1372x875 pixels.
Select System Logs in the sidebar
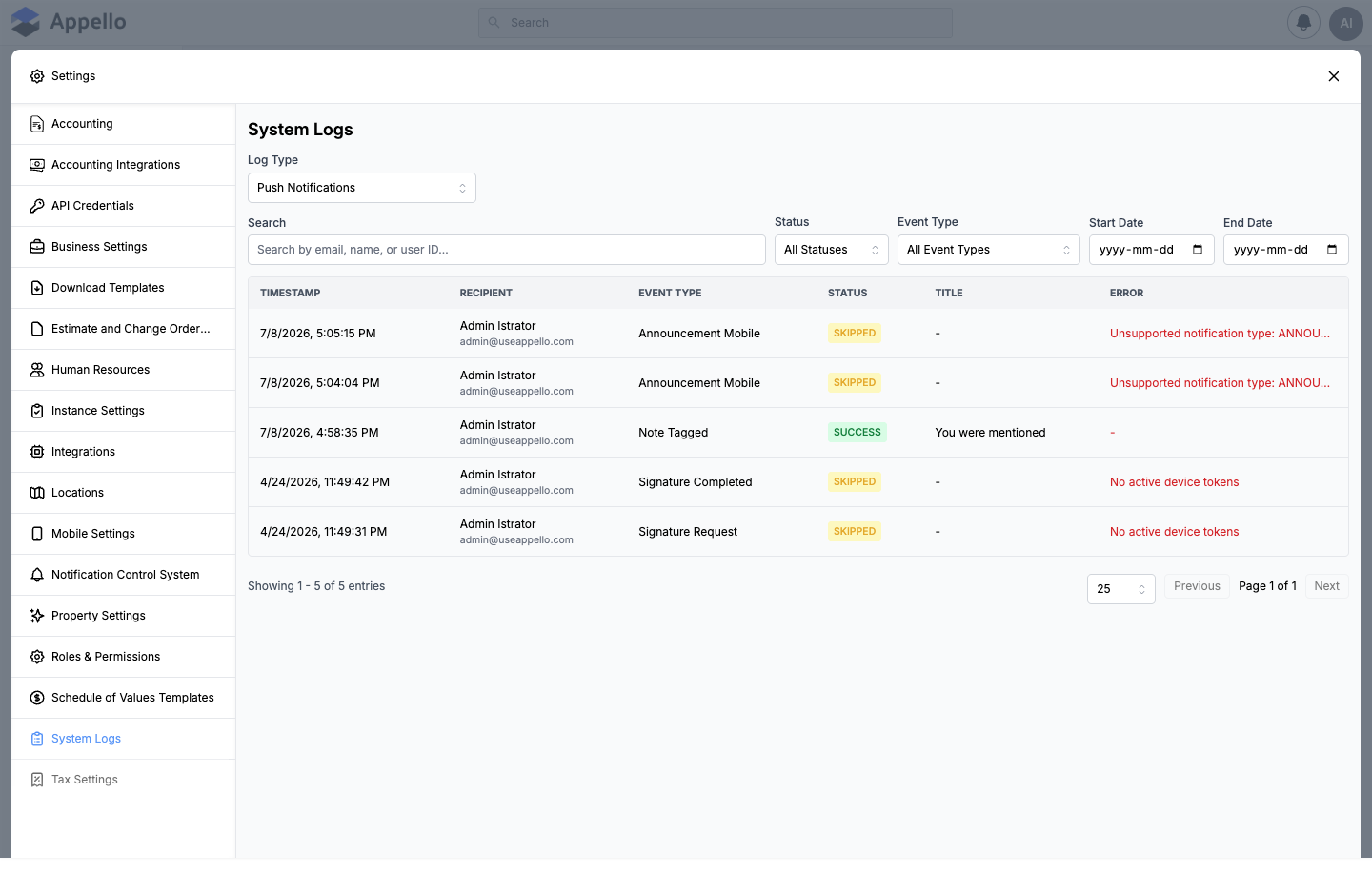pyautogui.click(x=124, y=739)
